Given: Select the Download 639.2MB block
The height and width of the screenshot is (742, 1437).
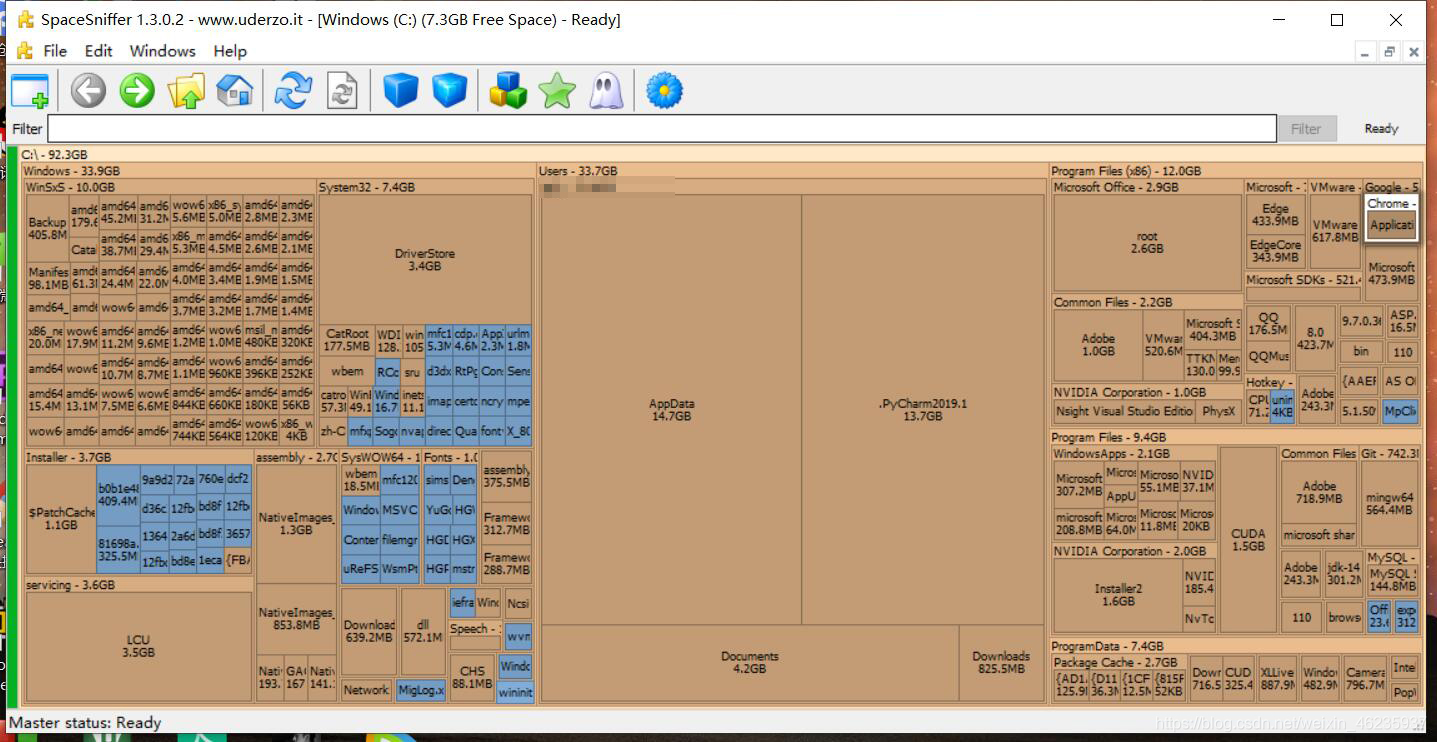Looking at the screenshot, I should pyautogui.click(x=369, y=631).
